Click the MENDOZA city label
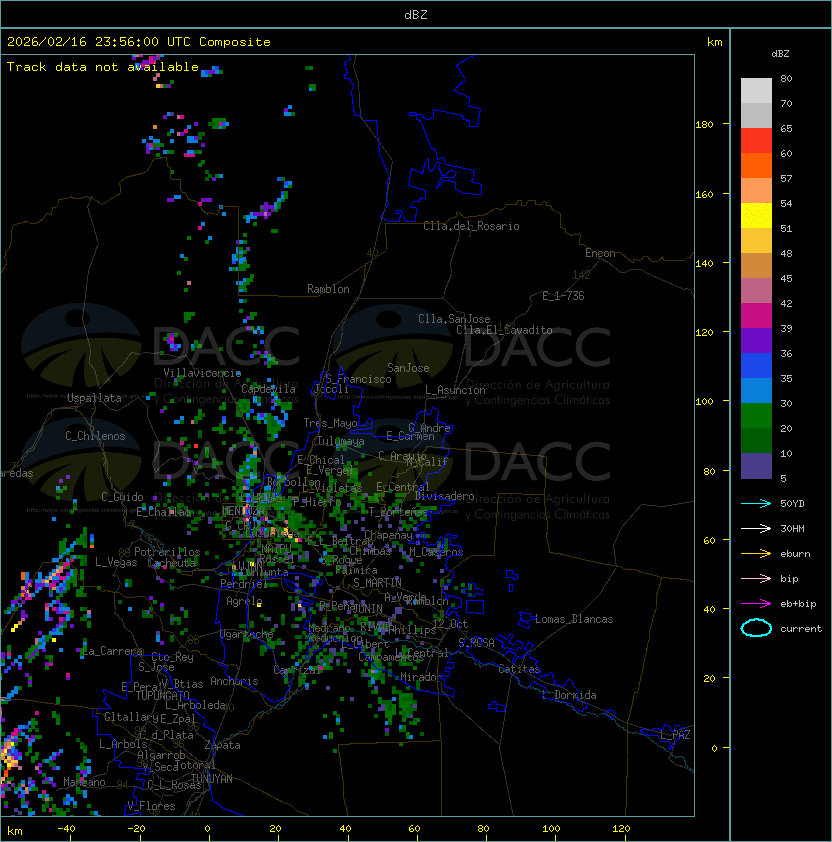The image size is (832, 842). pyautogui.click(x=243, y=511)
